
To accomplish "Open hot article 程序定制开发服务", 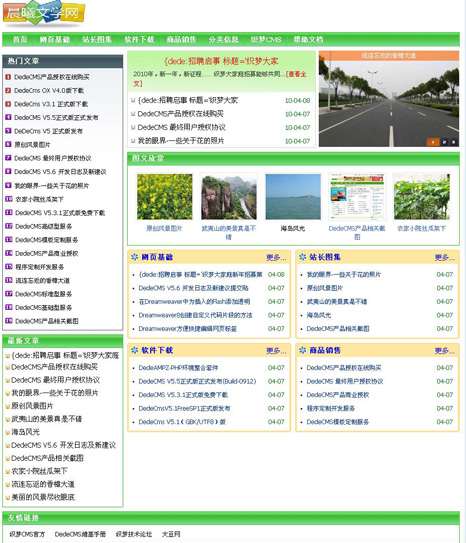I will [40, 267].
